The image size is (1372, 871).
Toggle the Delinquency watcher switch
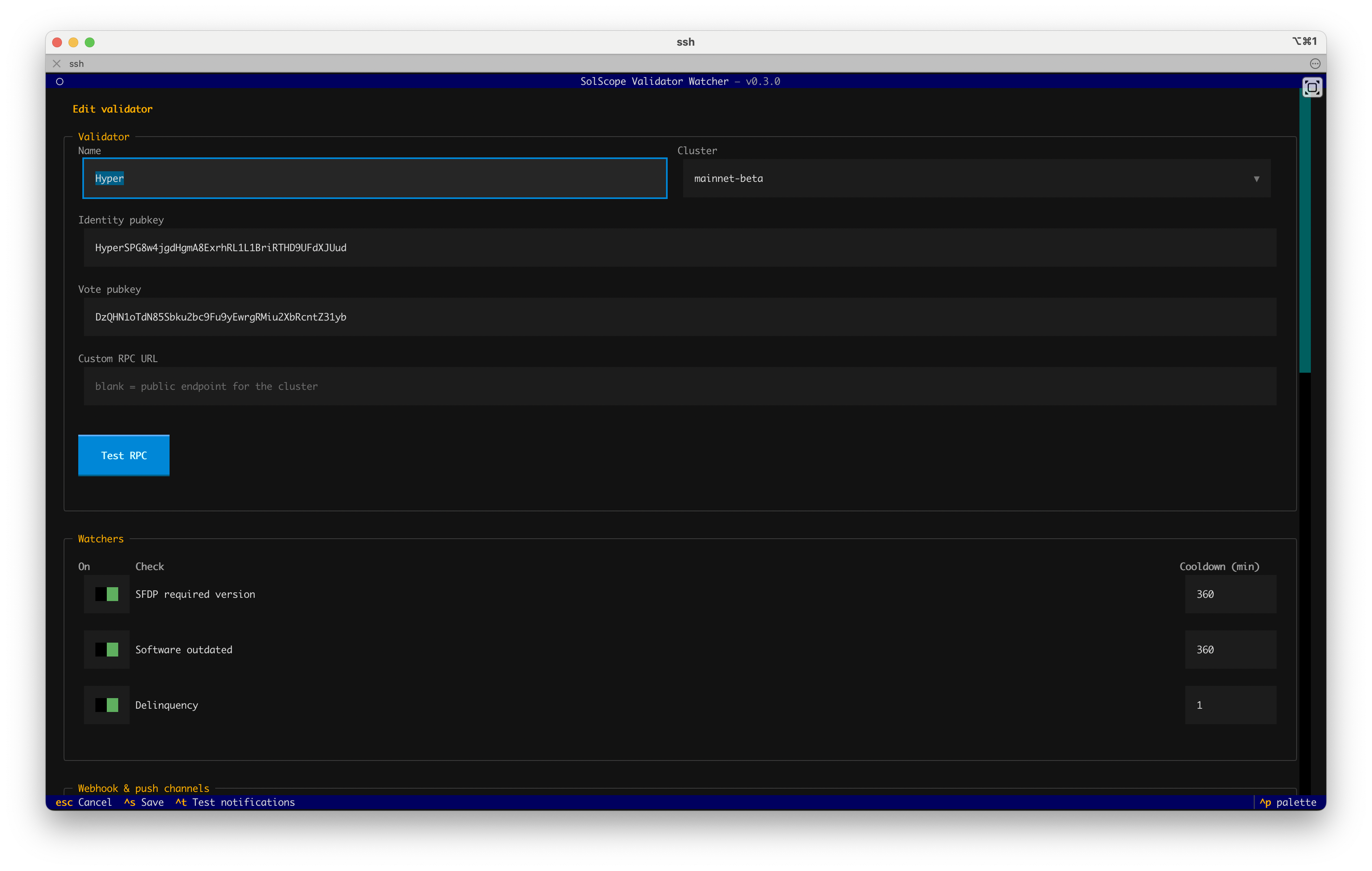[106, 705]
